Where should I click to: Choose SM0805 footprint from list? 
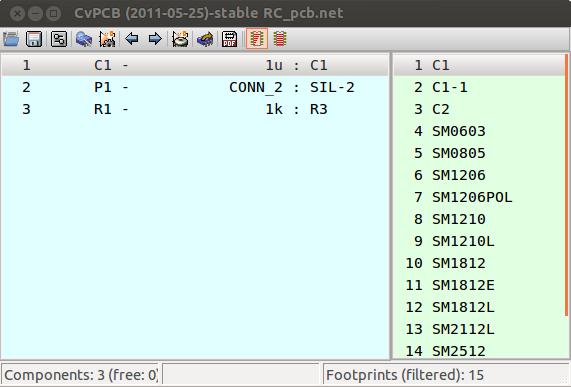[x=479, y=153]
